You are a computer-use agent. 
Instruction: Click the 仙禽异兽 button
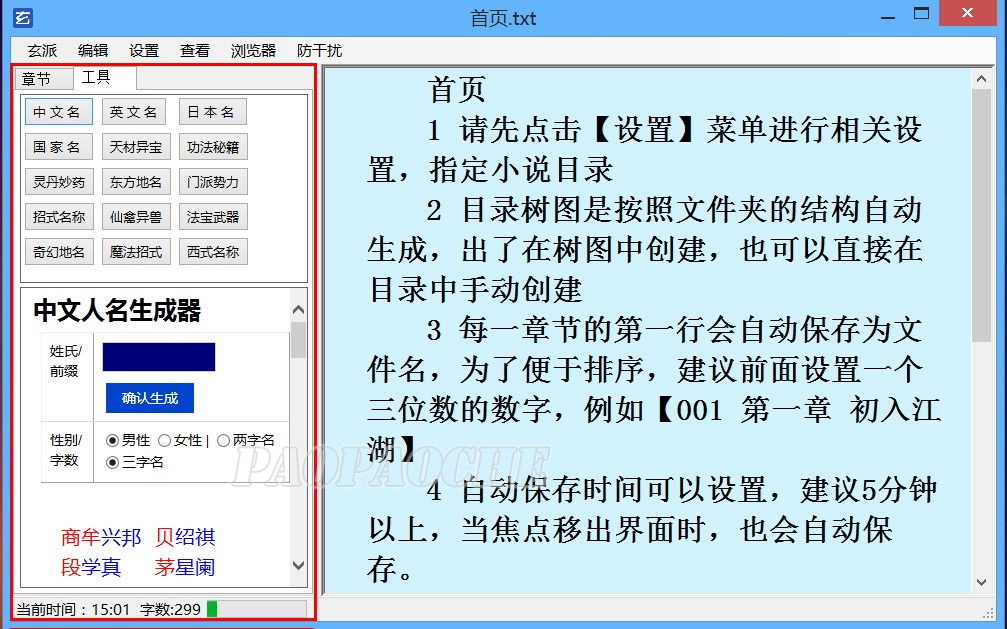pyautogui.click(x=136, y=217)
